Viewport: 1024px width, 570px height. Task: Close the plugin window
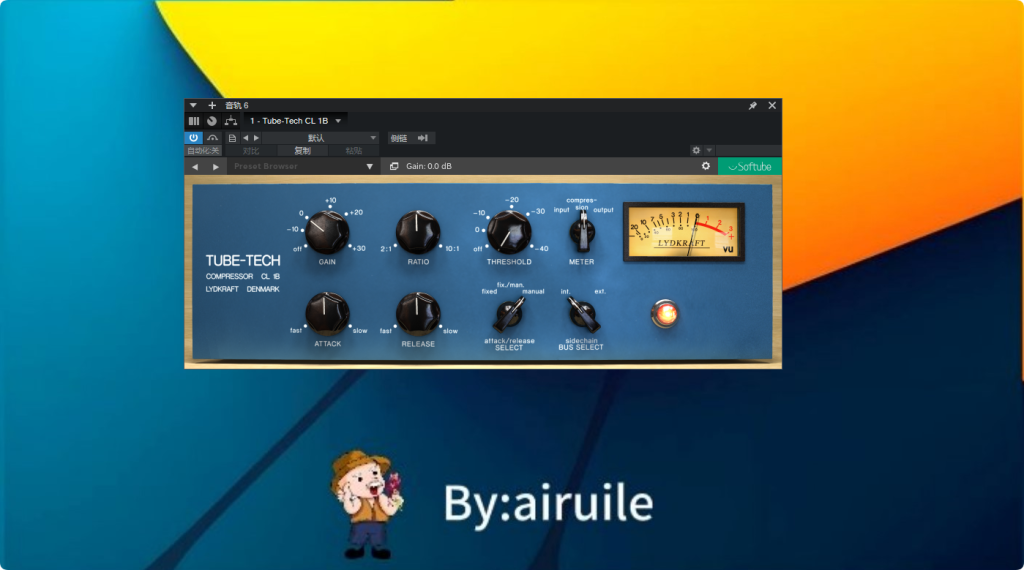[772, 105]
